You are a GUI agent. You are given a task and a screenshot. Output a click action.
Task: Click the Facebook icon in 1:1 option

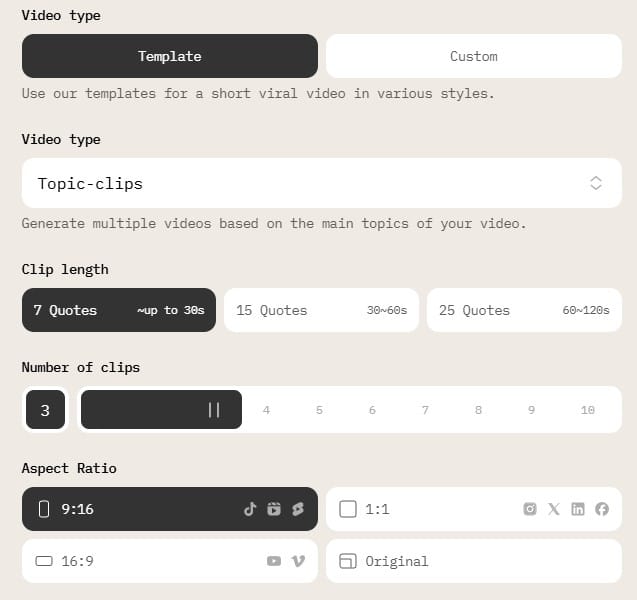602,509
